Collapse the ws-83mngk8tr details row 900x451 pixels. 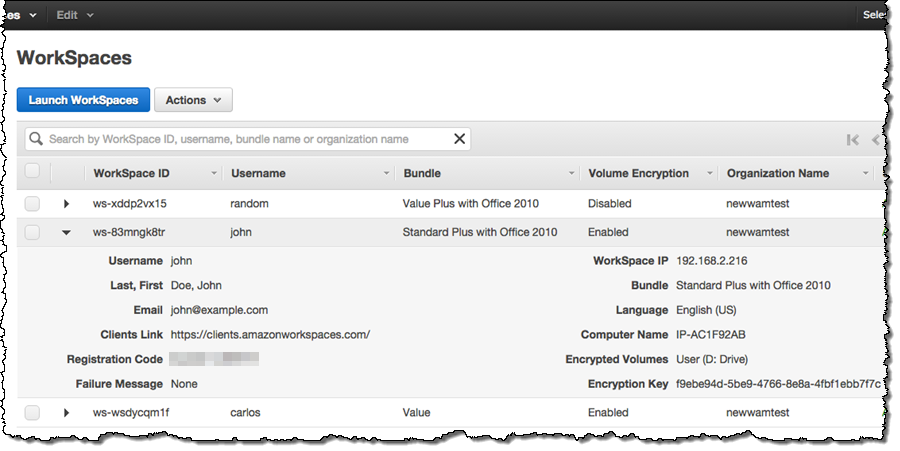pos(66,233)
